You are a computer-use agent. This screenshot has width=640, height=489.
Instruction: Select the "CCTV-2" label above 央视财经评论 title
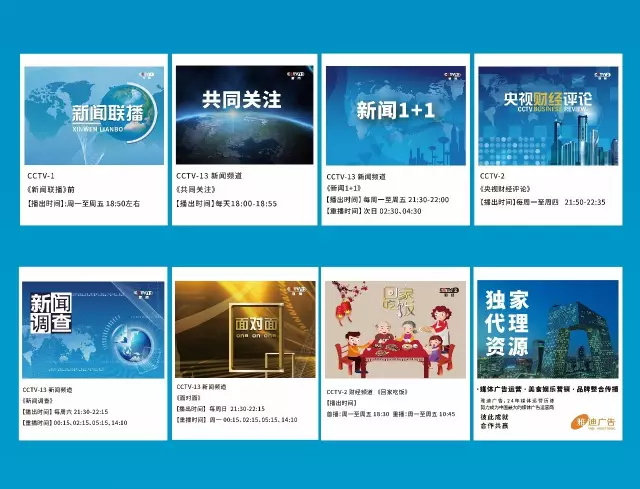click(492, 176)
